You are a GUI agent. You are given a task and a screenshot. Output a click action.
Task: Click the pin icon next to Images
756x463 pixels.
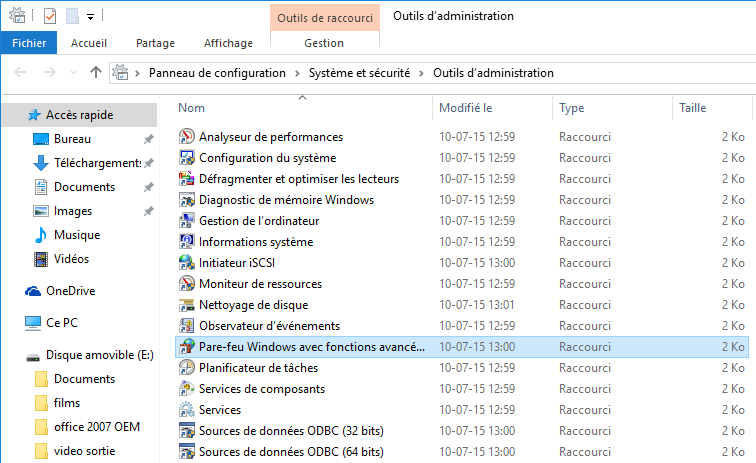[148, 211]
